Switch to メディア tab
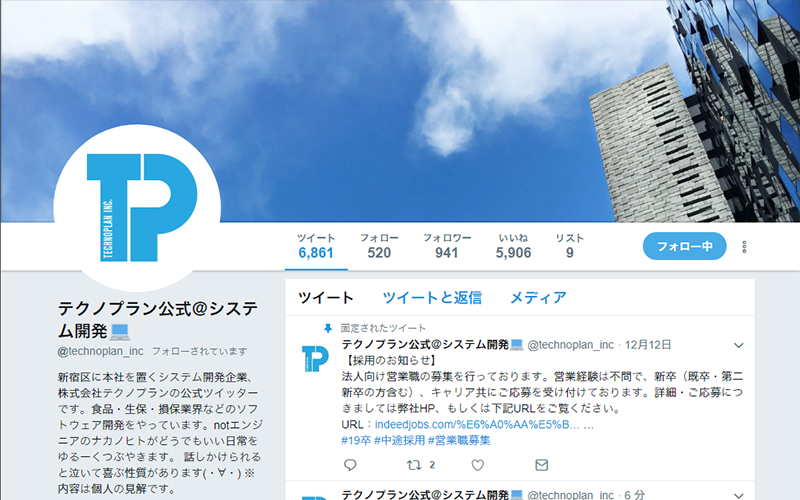 click(538, 297)
